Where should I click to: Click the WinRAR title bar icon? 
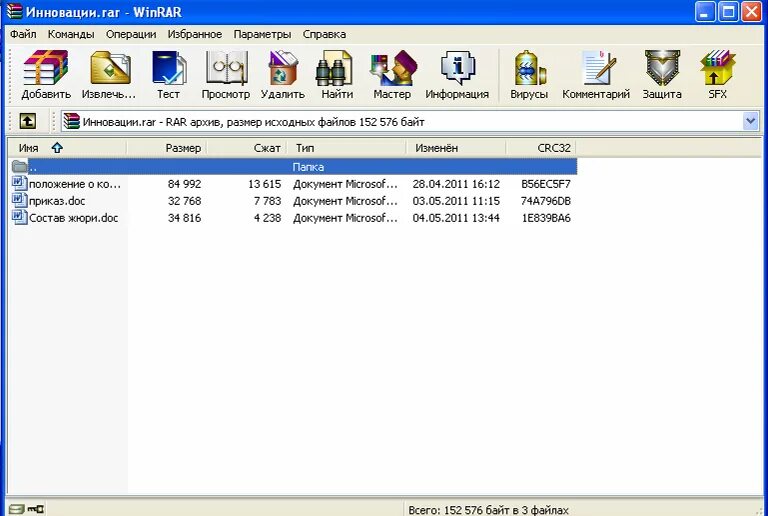(x=15, y=11)
